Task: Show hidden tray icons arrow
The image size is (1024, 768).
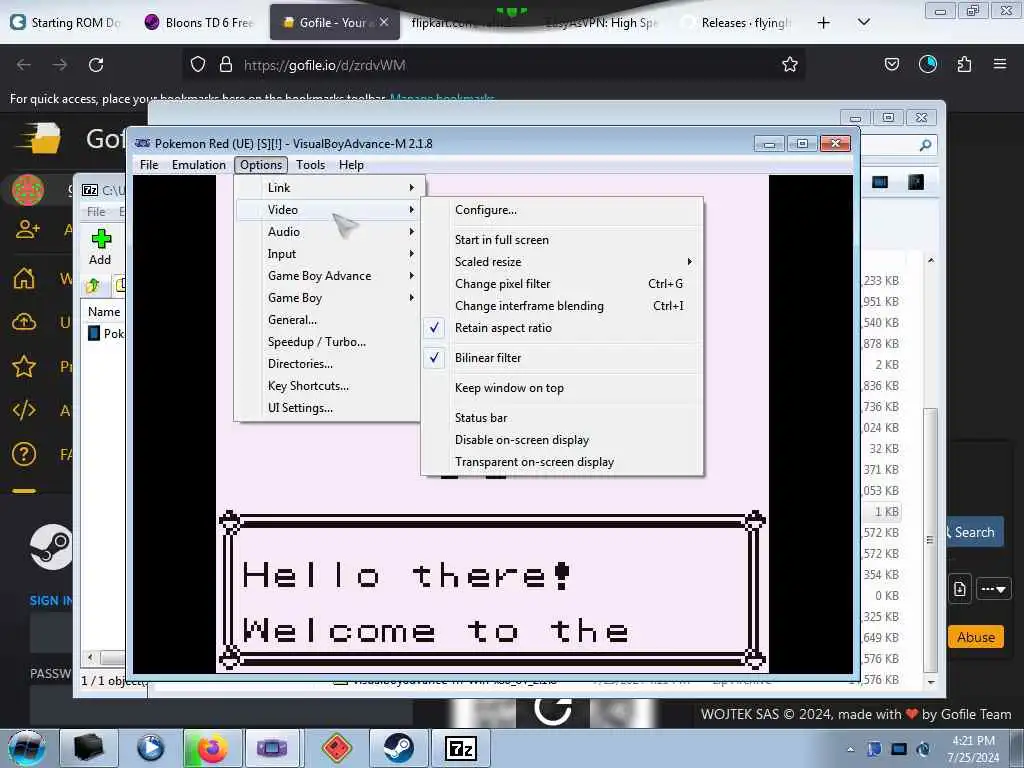Action: click(850, 749)
